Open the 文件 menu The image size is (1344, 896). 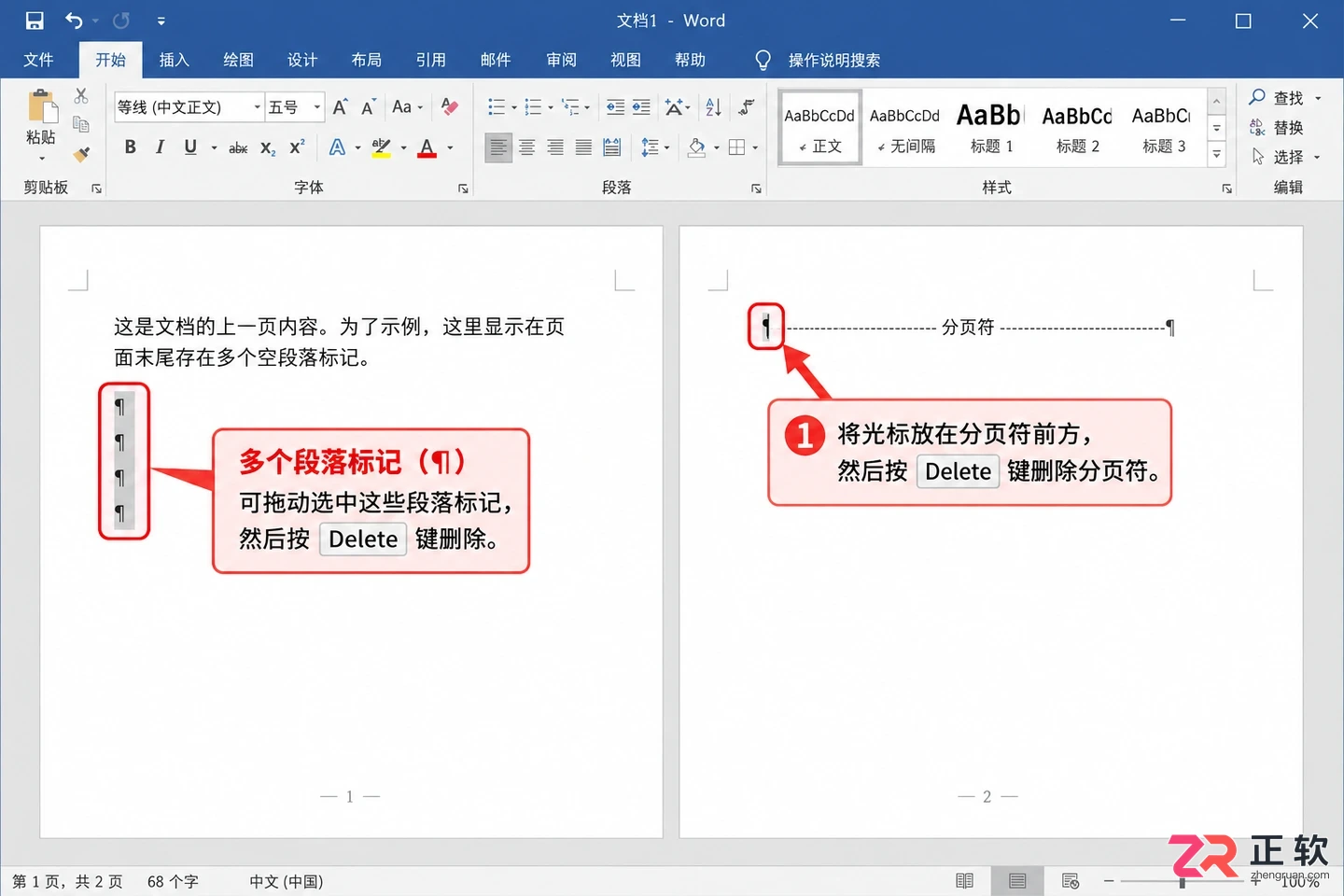click(x=38, y=61)
